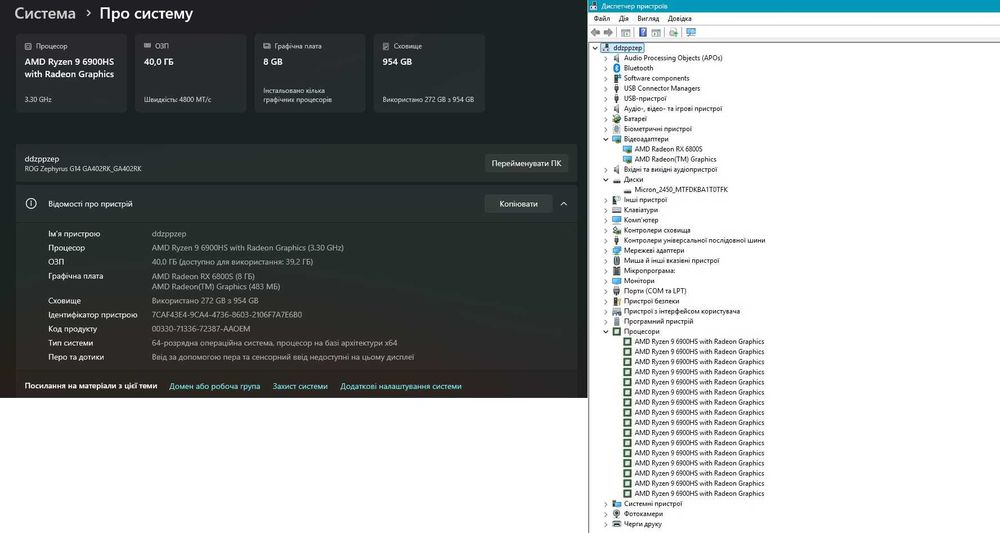1000x533 pixels.
Task: Click the device ID value 7CAF43E4-9CA4-4736-8603-2106F7A7E6B0
Action: [226, 315]
